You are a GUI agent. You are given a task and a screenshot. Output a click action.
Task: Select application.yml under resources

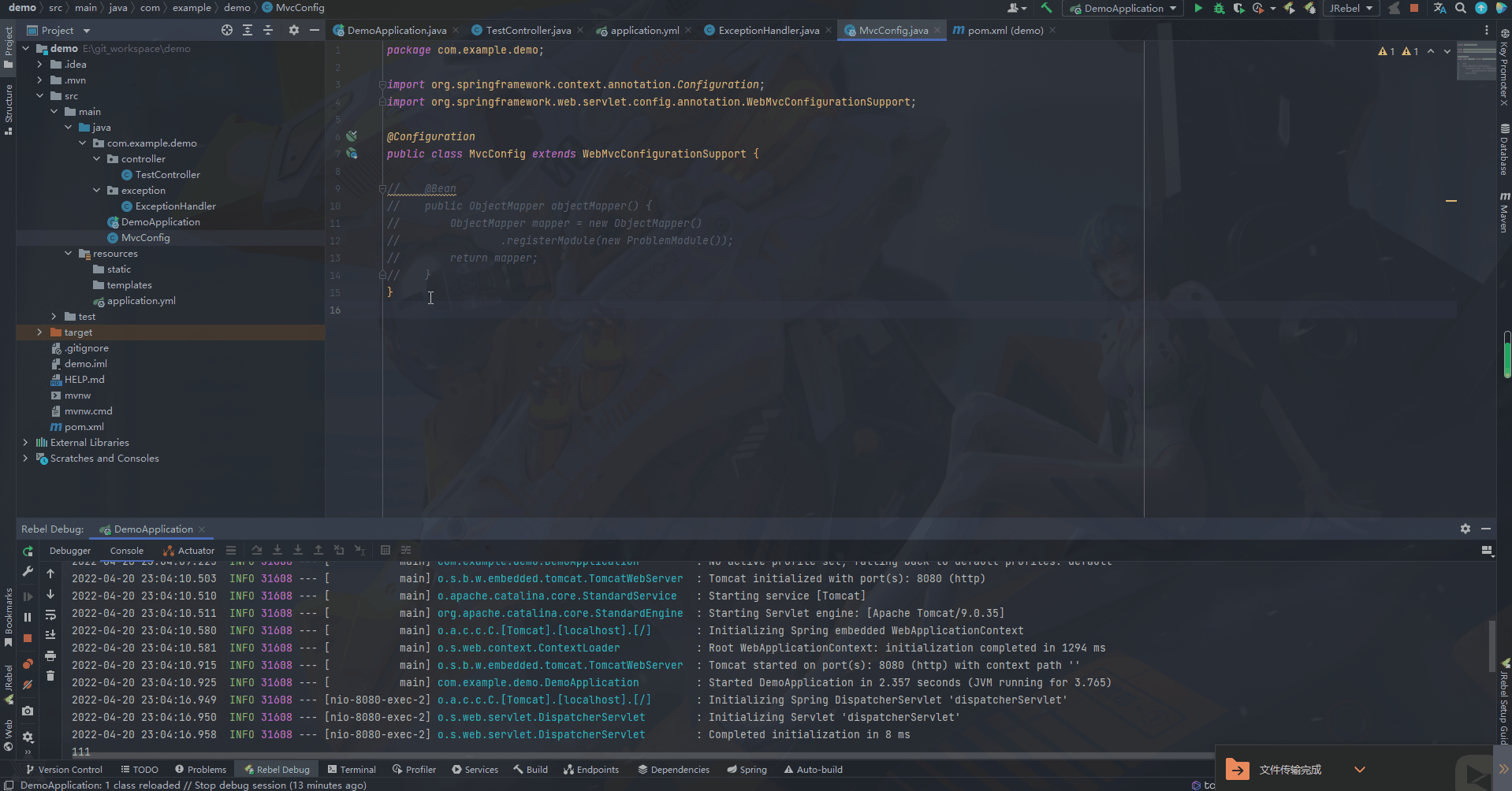click(x=142, y=300)
